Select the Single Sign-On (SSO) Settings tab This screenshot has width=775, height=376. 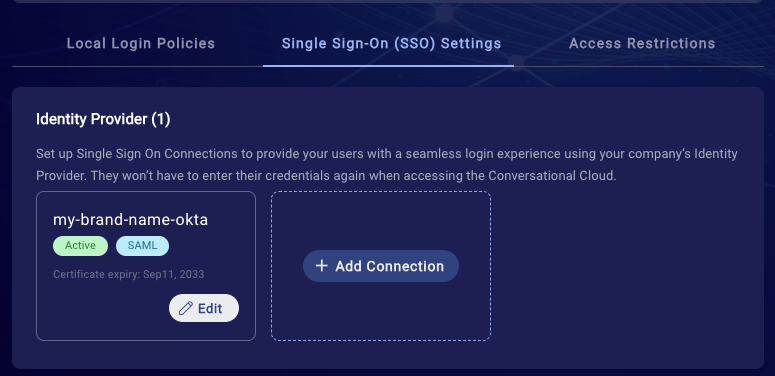pyautogui.click(x=391, y=43)
